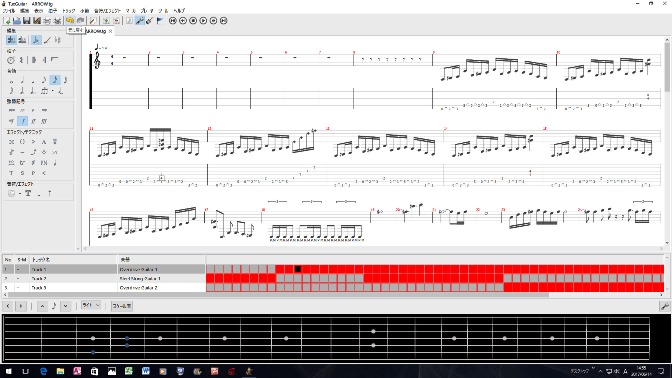Open Edge browser from the taskbar
The width and height of the screenshot is (672, 378).
coord(43,371)
